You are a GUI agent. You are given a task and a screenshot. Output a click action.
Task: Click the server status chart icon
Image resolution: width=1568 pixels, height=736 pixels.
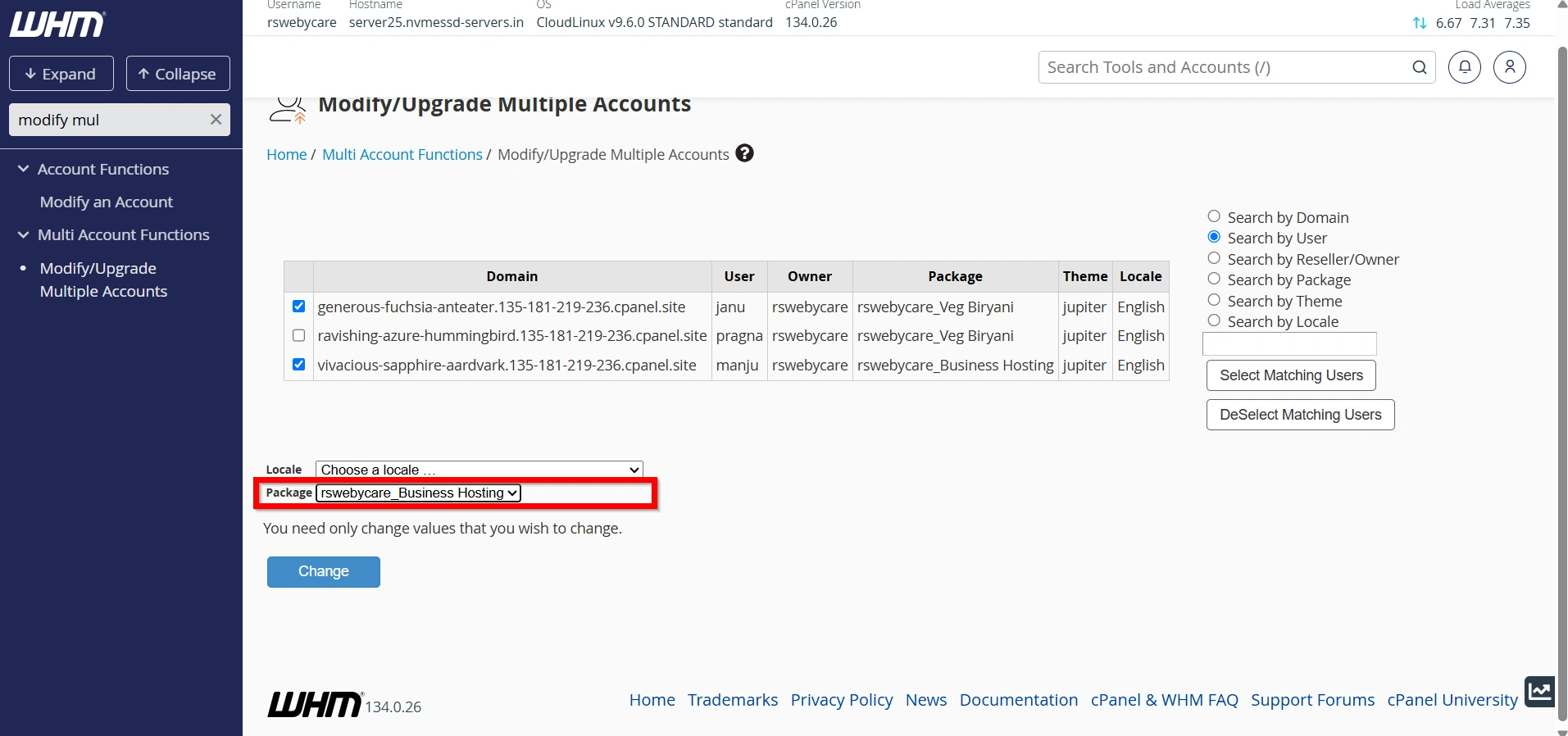[x=1539, y=691]
